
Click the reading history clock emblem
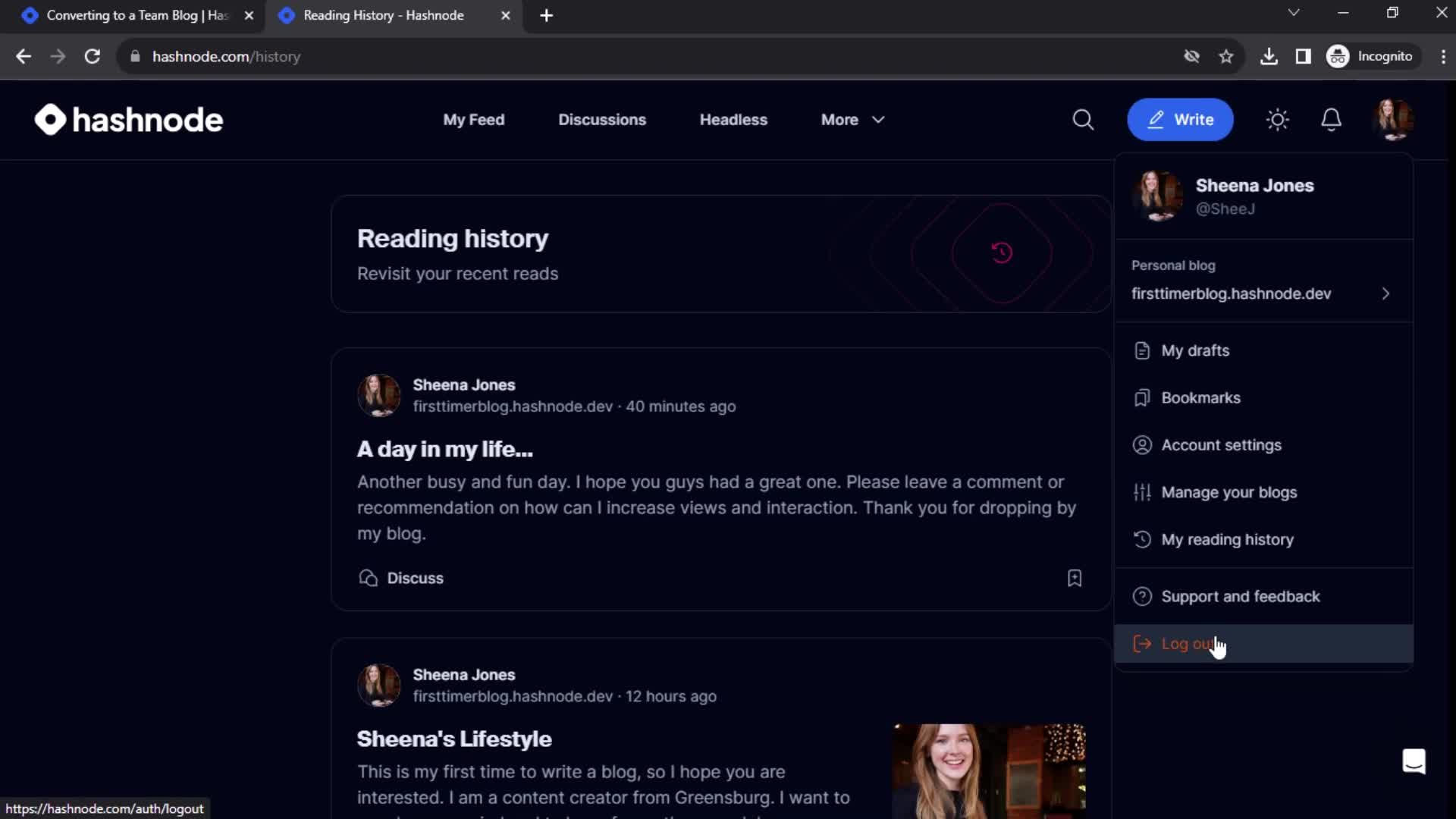[x=1002, y=253]
